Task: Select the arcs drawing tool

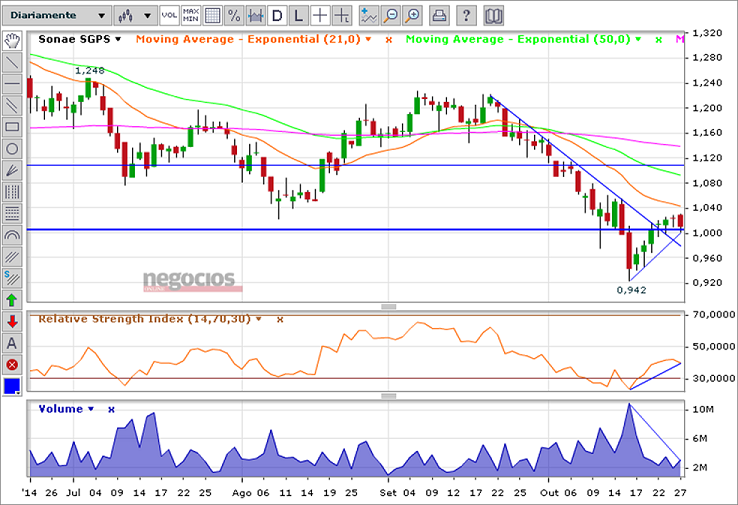Action: tap(12, 235)
